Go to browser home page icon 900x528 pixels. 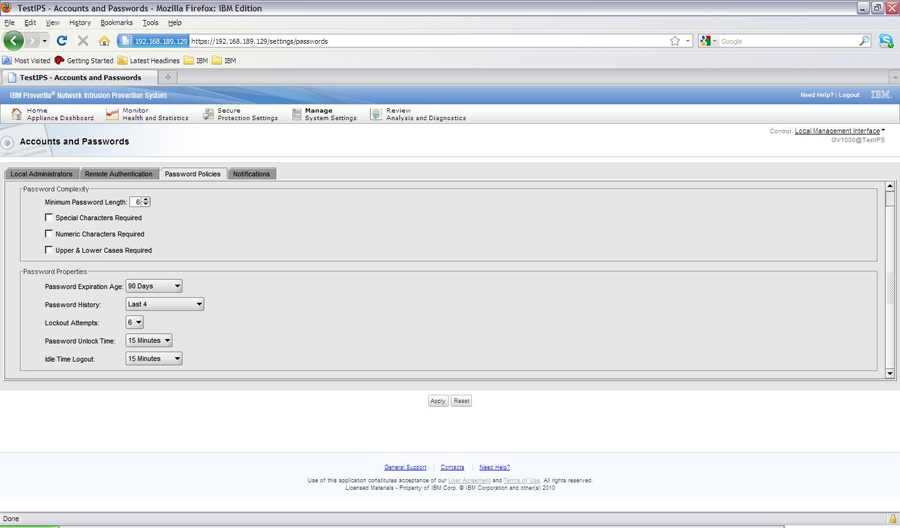(104, 41)
